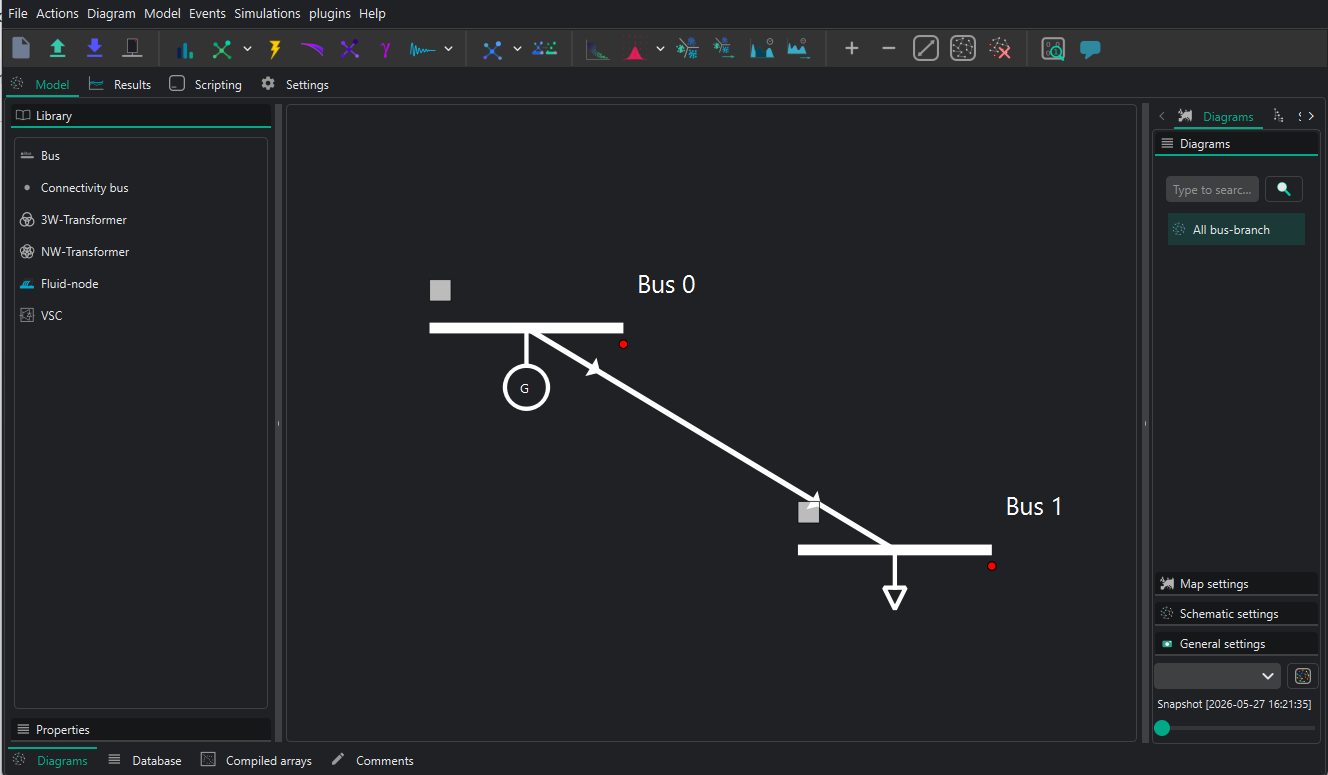Click the magenta gamma symbol icon
Image resolution: width=1328 pixels, height=775 pixels.
(386, 48)
